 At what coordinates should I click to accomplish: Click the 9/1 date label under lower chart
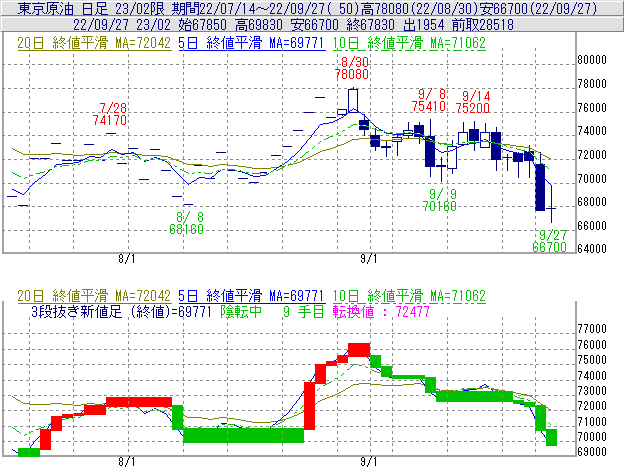tap(369, 462)
